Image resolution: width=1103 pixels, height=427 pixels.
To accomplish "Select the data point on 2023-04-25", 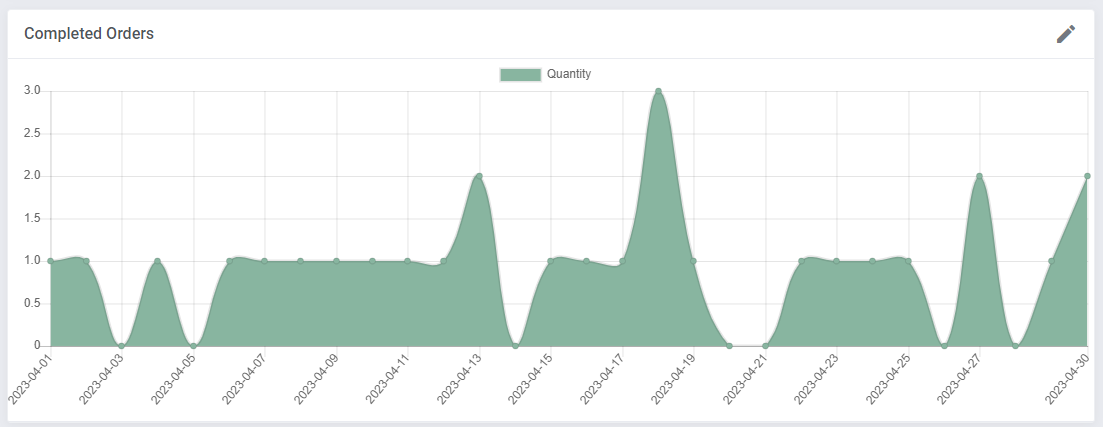I will (908, 261).
